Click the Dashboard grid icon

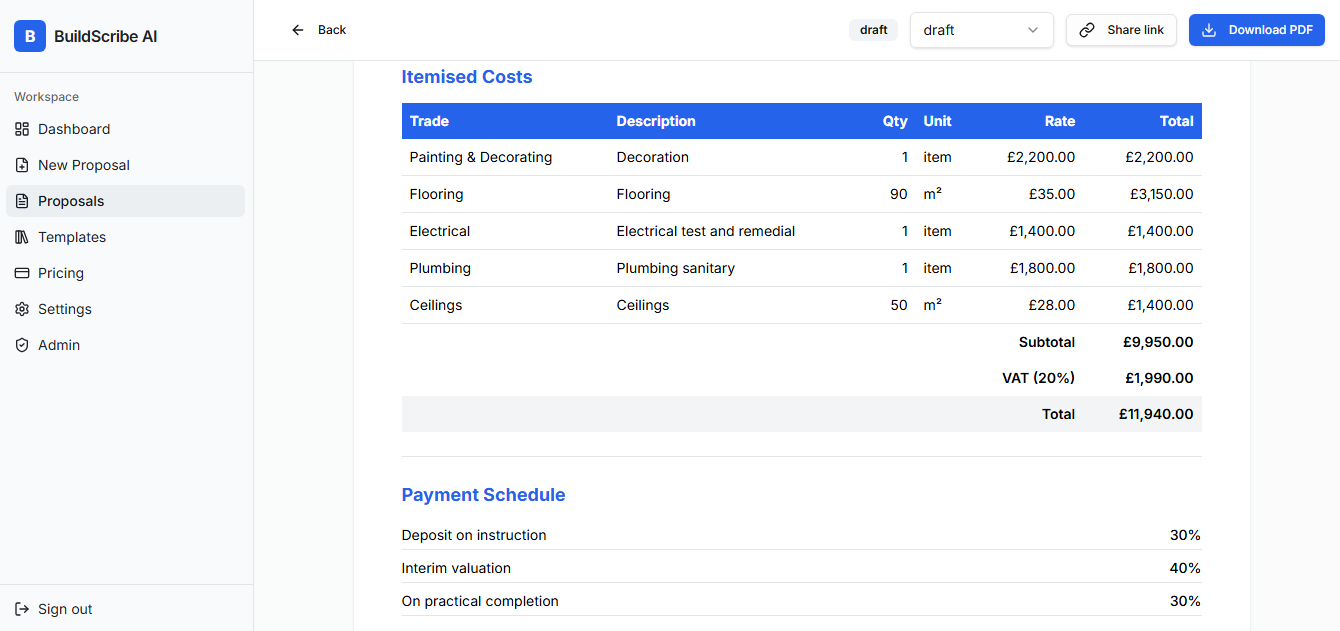tap(22, 129)
